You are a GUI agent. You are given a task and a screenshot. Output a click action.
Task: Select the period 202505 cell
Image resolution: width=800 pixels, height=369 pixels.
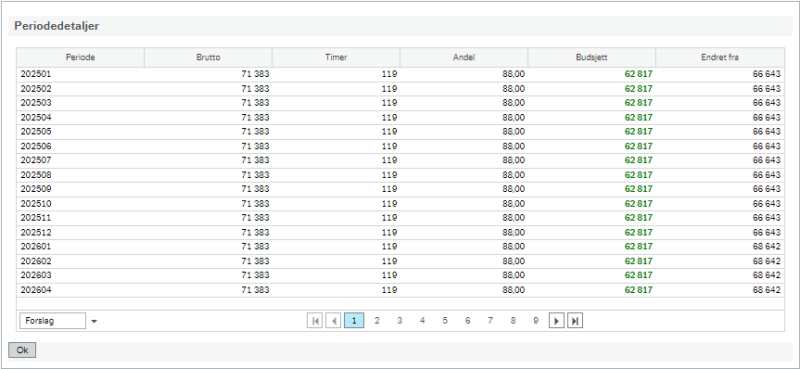click(x=81, y=132)
